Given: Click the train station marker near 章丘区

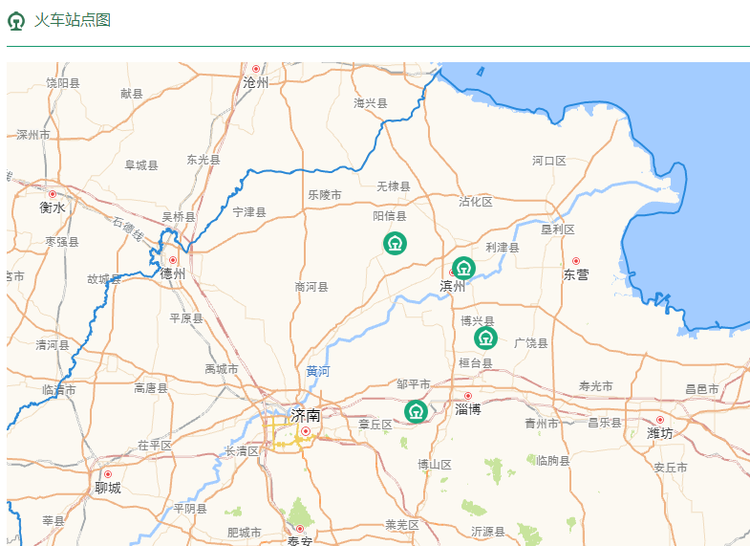Looking at the screenshot, I should [416, 411].
